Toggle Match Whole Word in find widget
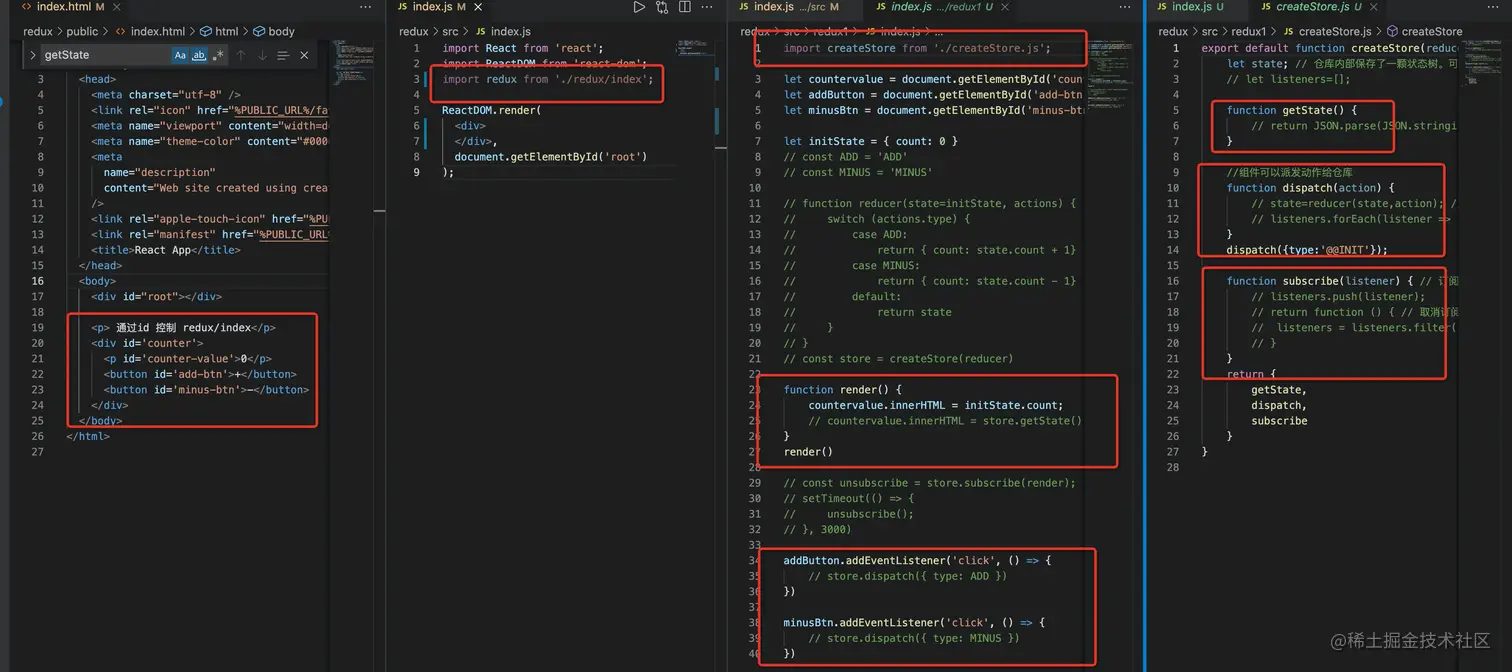Screen dimensions: 1512x672 (199, 55)
